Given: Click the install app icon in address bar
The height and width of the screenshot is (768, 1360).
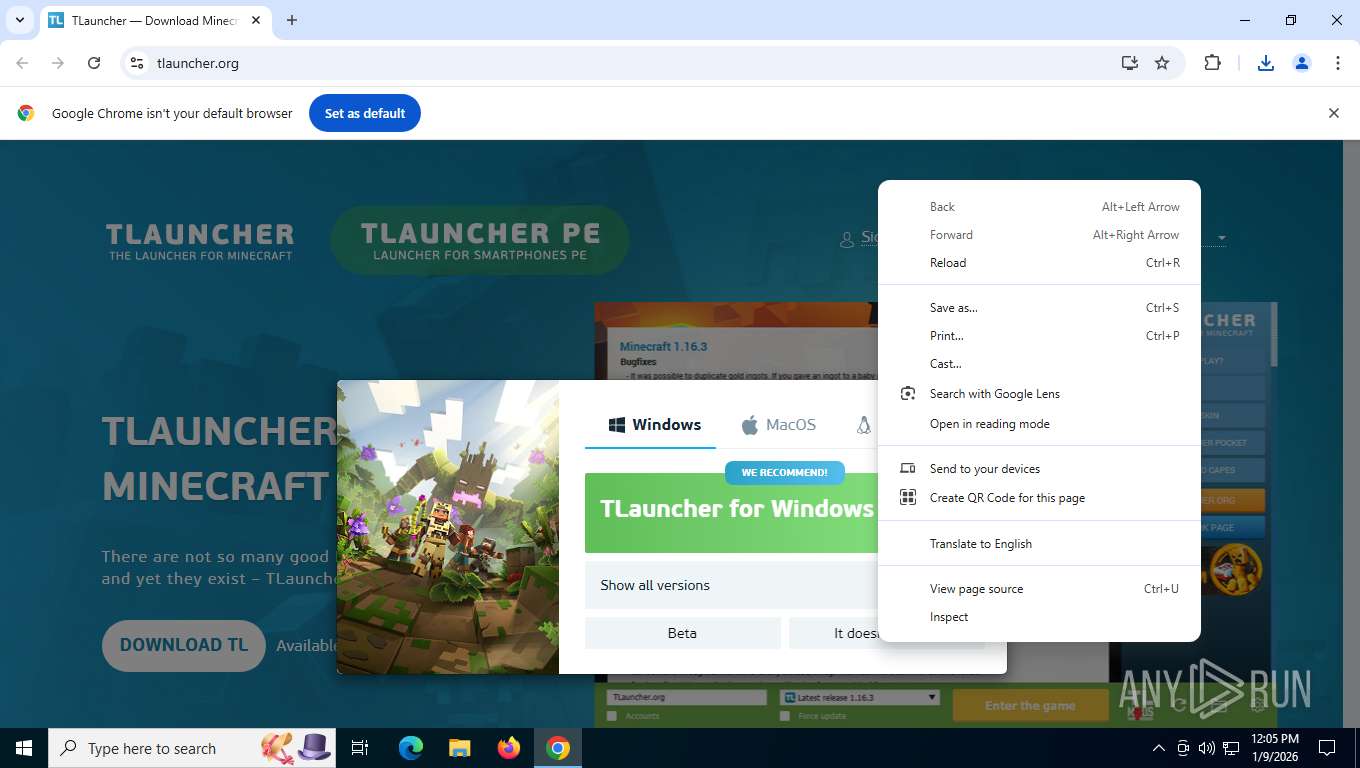Looking at the screenshot, I should (1130, 63).
